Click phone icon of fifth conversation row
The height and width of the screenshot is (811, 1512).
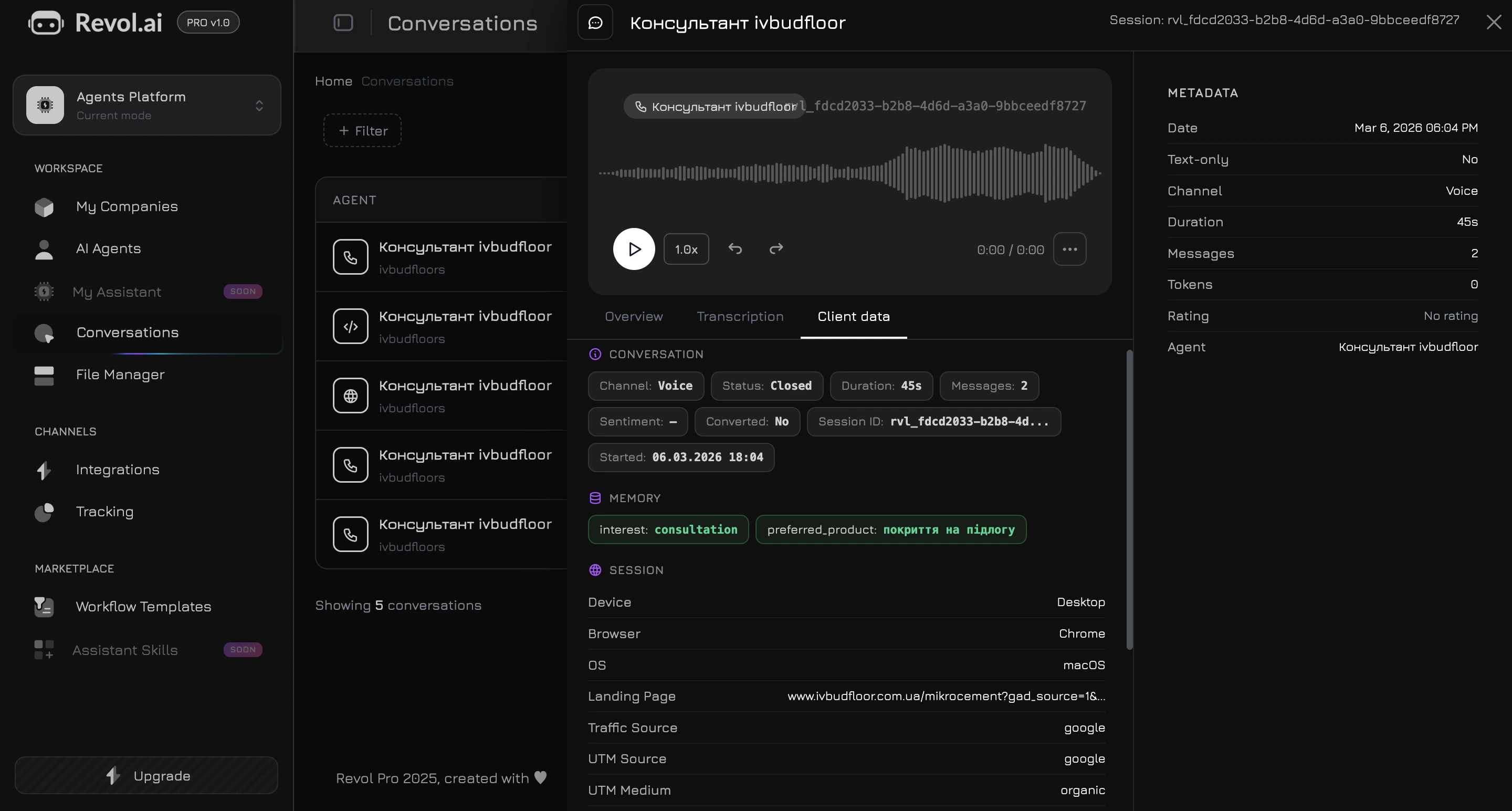coord(350,534)
